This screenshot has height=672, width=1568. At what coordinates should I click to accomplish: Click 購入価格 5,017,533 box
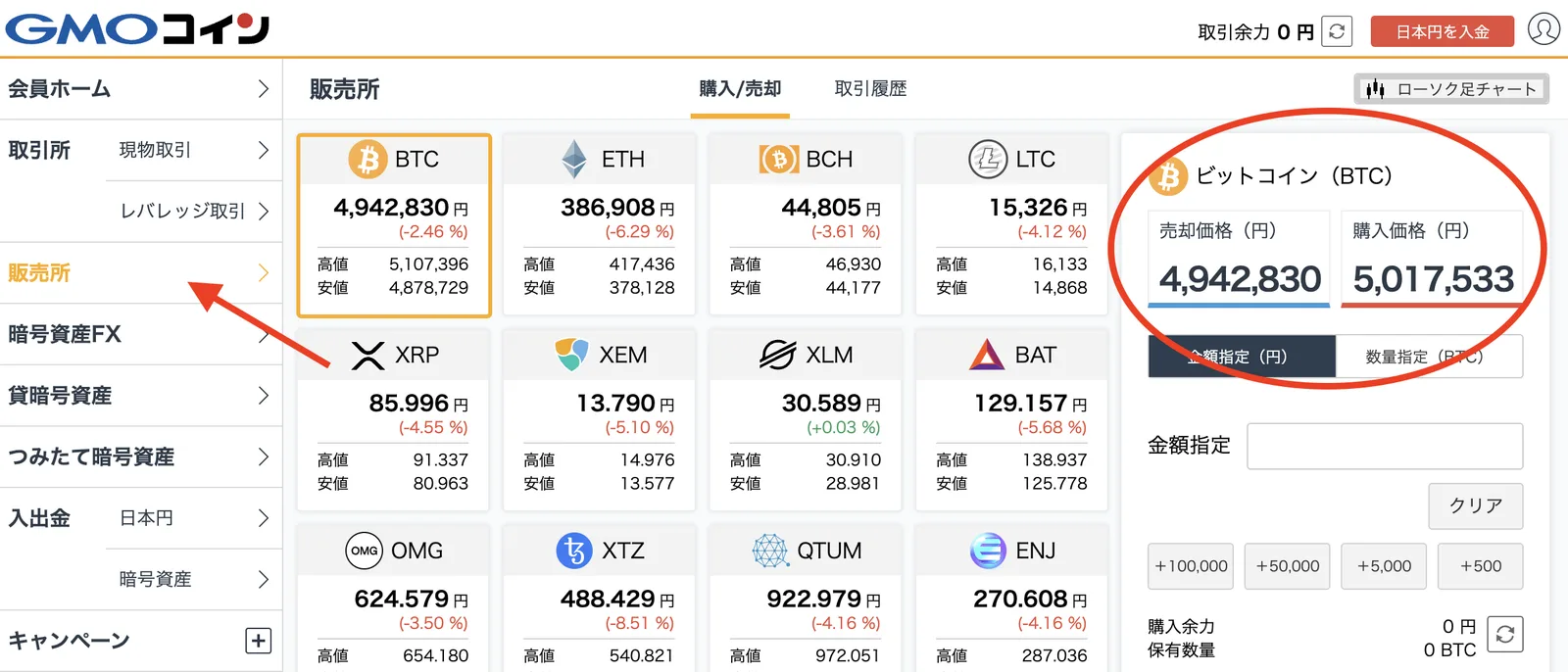[1432, 260]
